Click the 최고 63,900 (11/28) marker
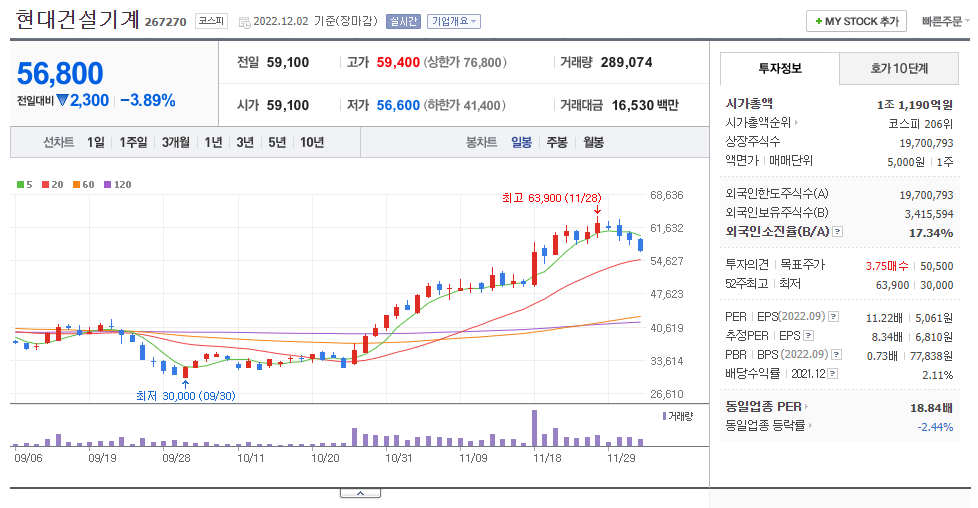 pyautogui.click(x=551, y=198)
